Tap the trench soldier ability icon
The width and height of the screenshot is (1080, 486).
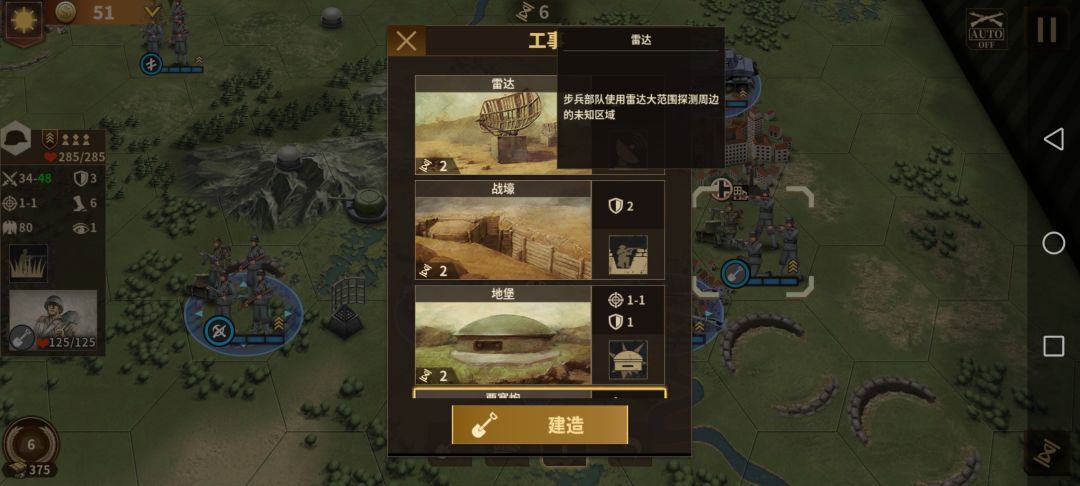tap(627, 255)
